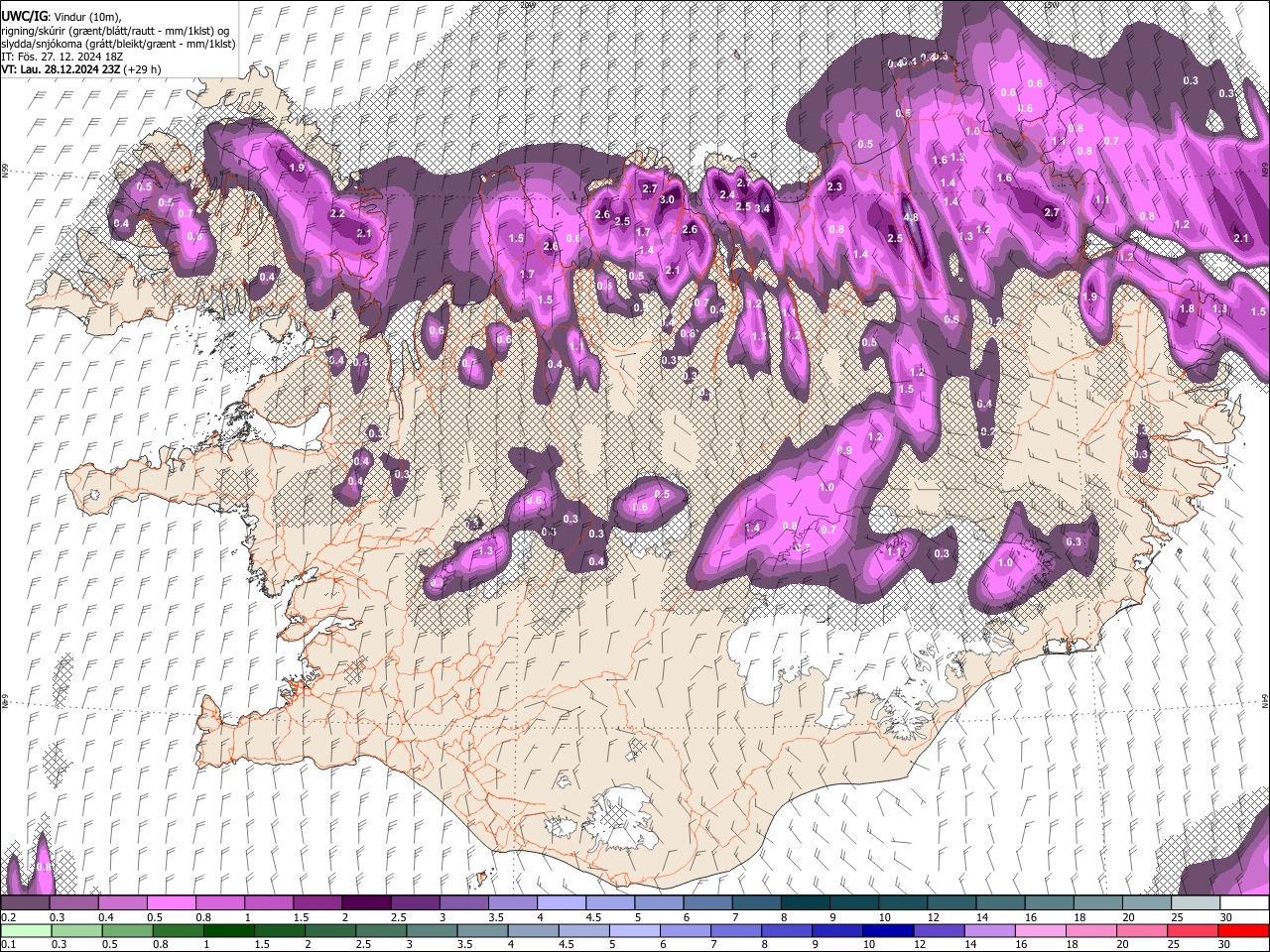Click the 'slydda/snjókoma' snow legend description line
Screen dimensions: 1270x952
[118, 44]
